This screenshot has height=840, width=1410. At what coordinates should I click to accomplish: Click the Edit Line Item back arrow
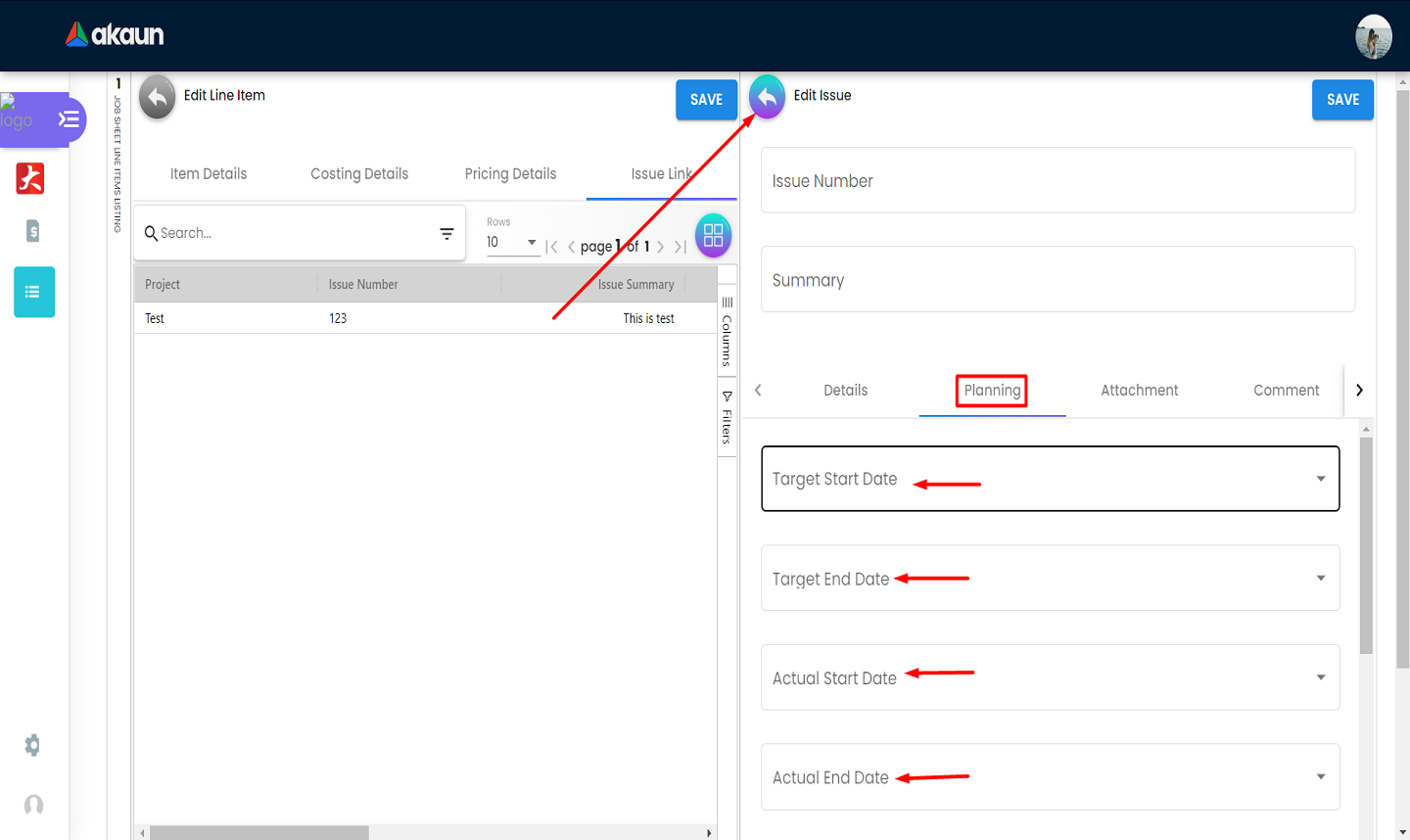click(x=157, y=97)
